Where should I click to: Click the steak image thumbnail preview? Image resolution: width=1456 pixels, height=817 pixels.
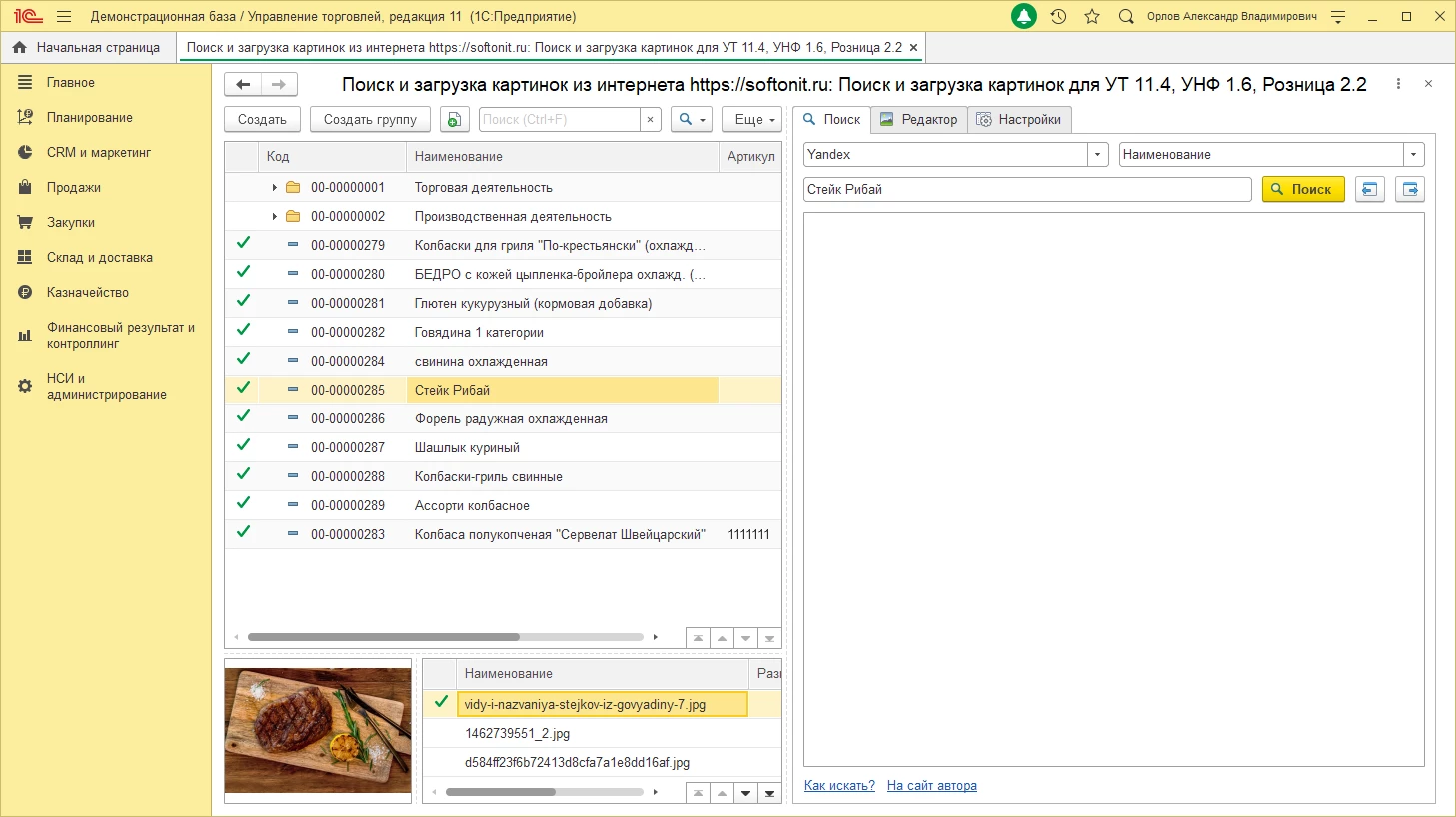318,730
